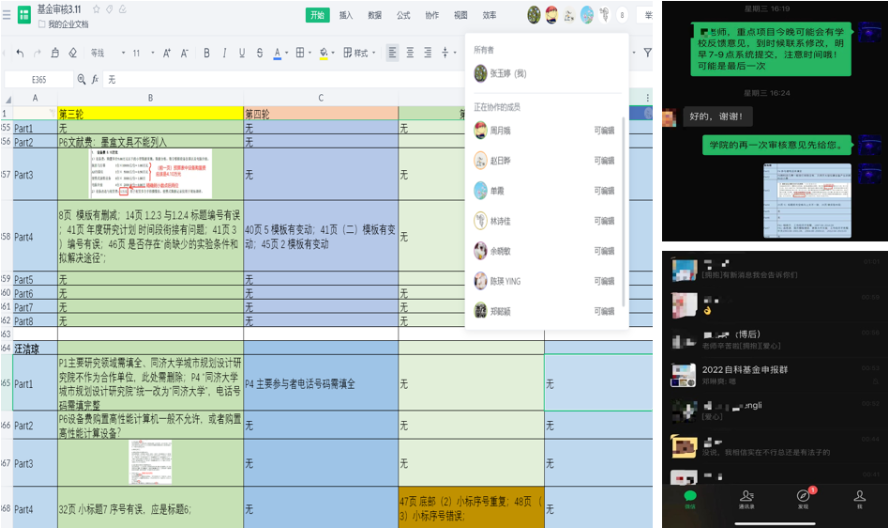Viewport: 888px width, 528px height.
Task: Click the undo arrow in toolbar
Action: point(22,53)
